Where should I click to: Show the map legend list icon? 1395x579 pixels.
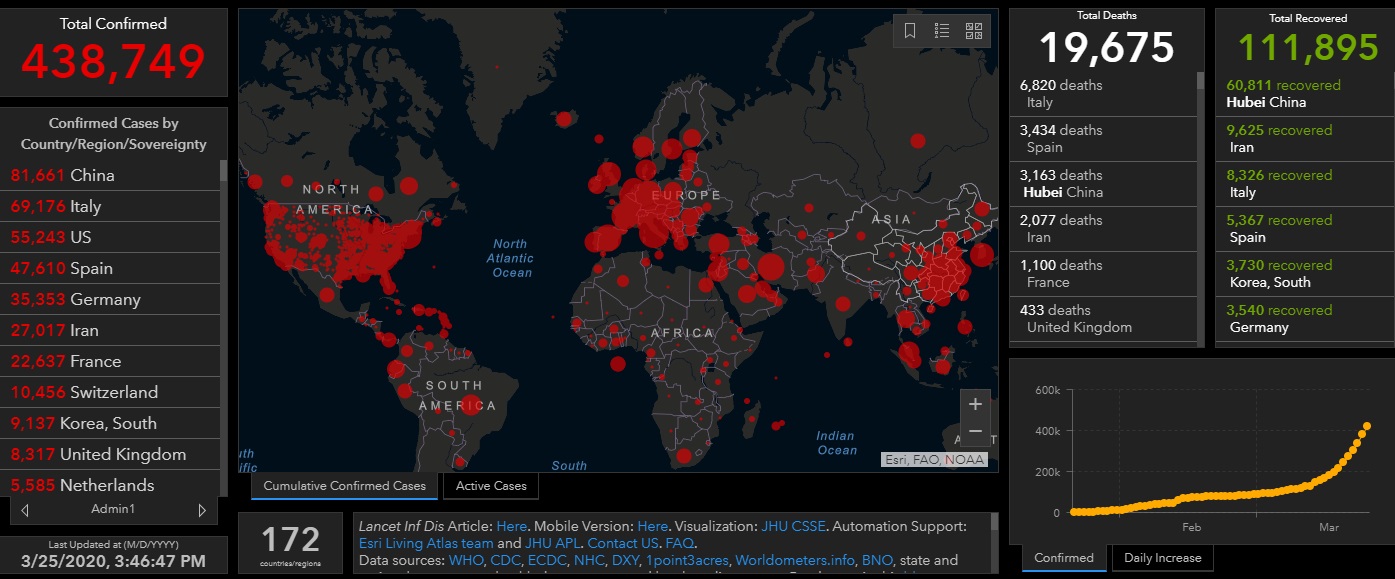click(x=942, y=31)
